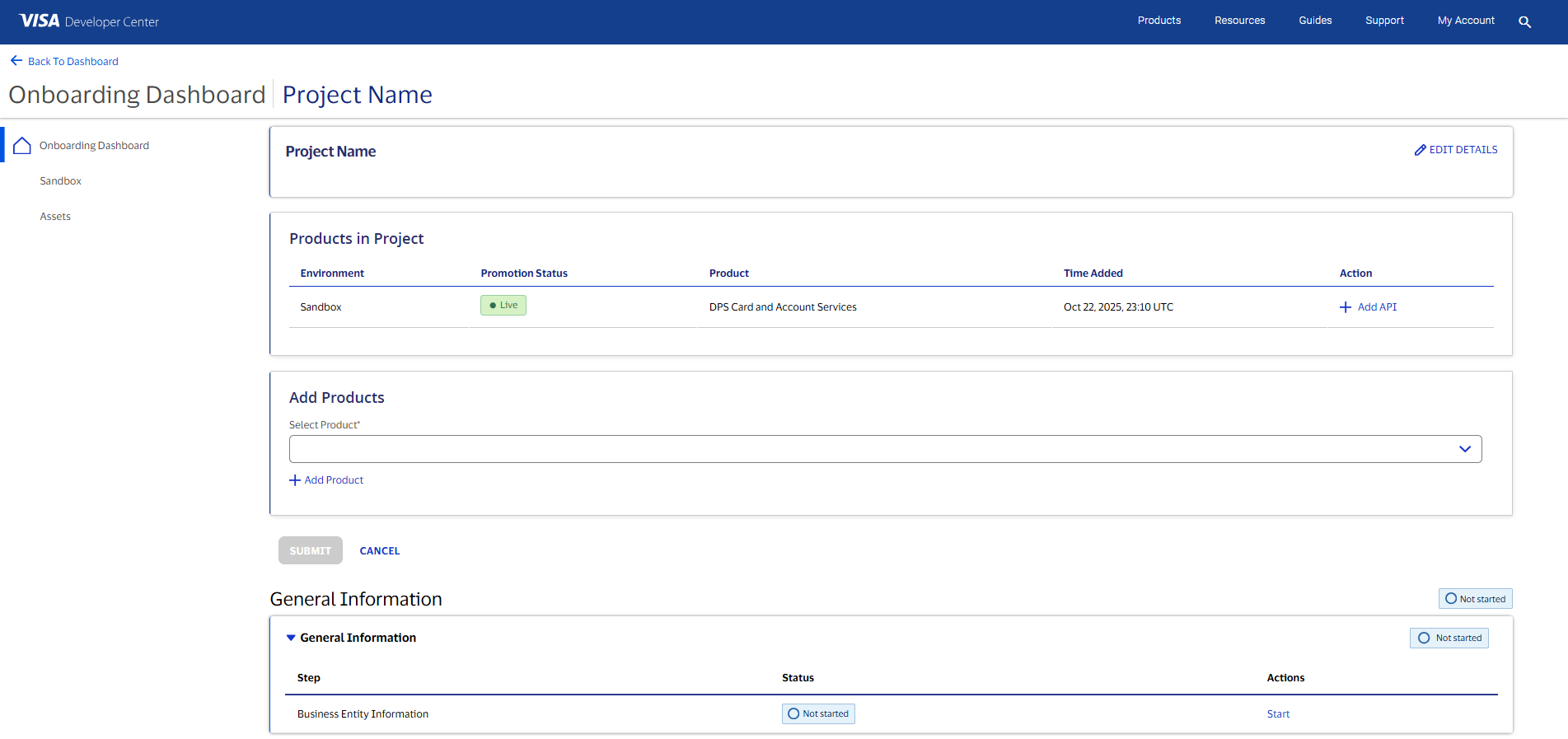
Task: Click the back arrow icon
Action: pyautogui.click(x=16, y=61)
